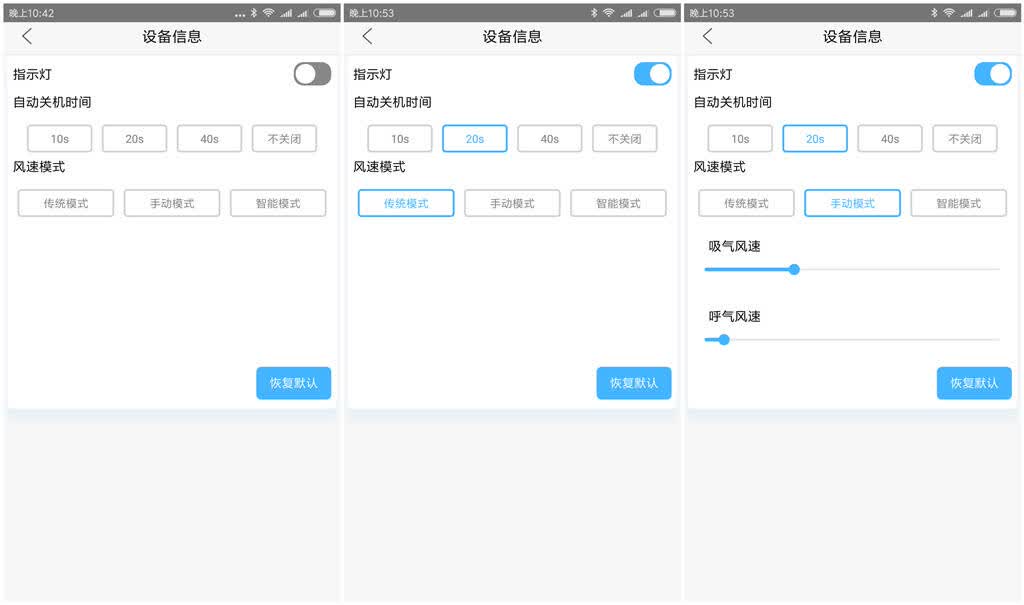This screenshot has height=605, width=1024.
Task: Tap Bluetooth icon in right status bar
Action: point(935,12)
